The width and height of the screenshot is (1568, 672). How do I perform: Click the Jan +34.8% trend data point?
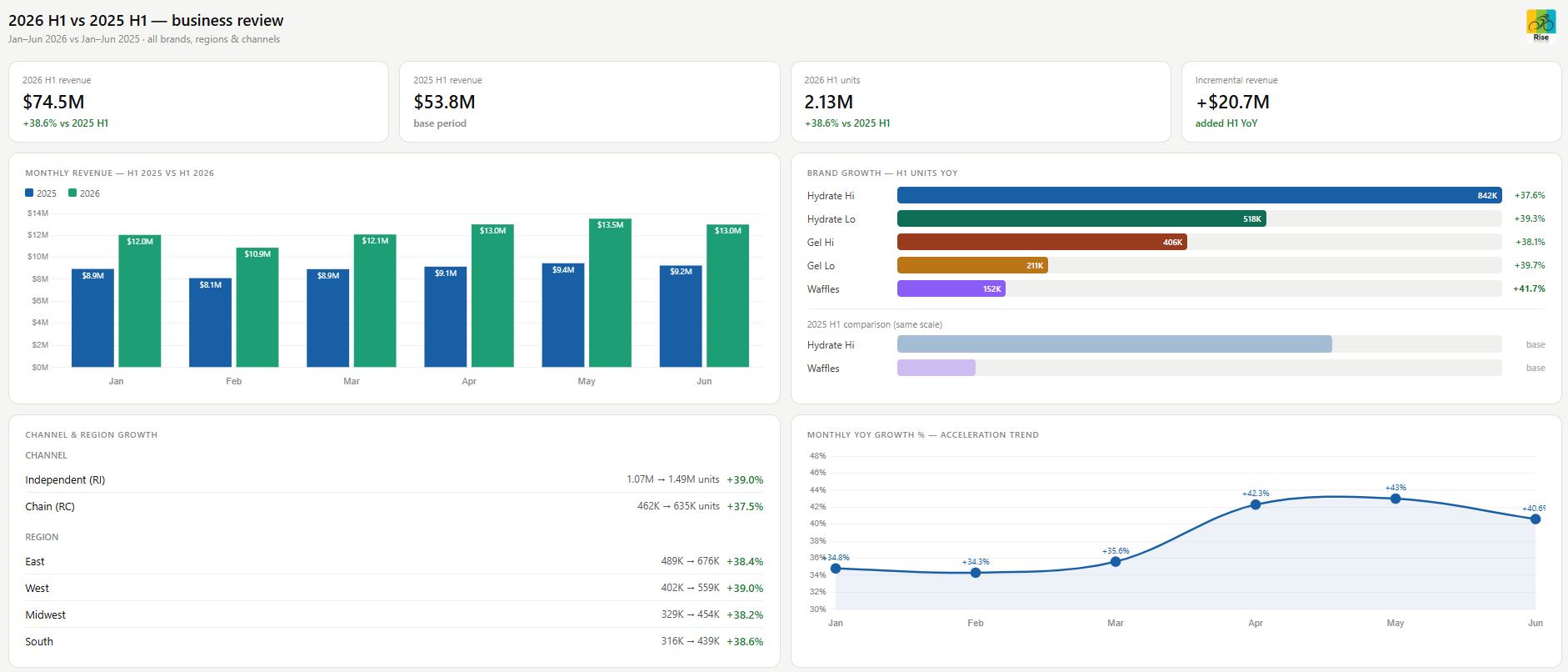836,569
